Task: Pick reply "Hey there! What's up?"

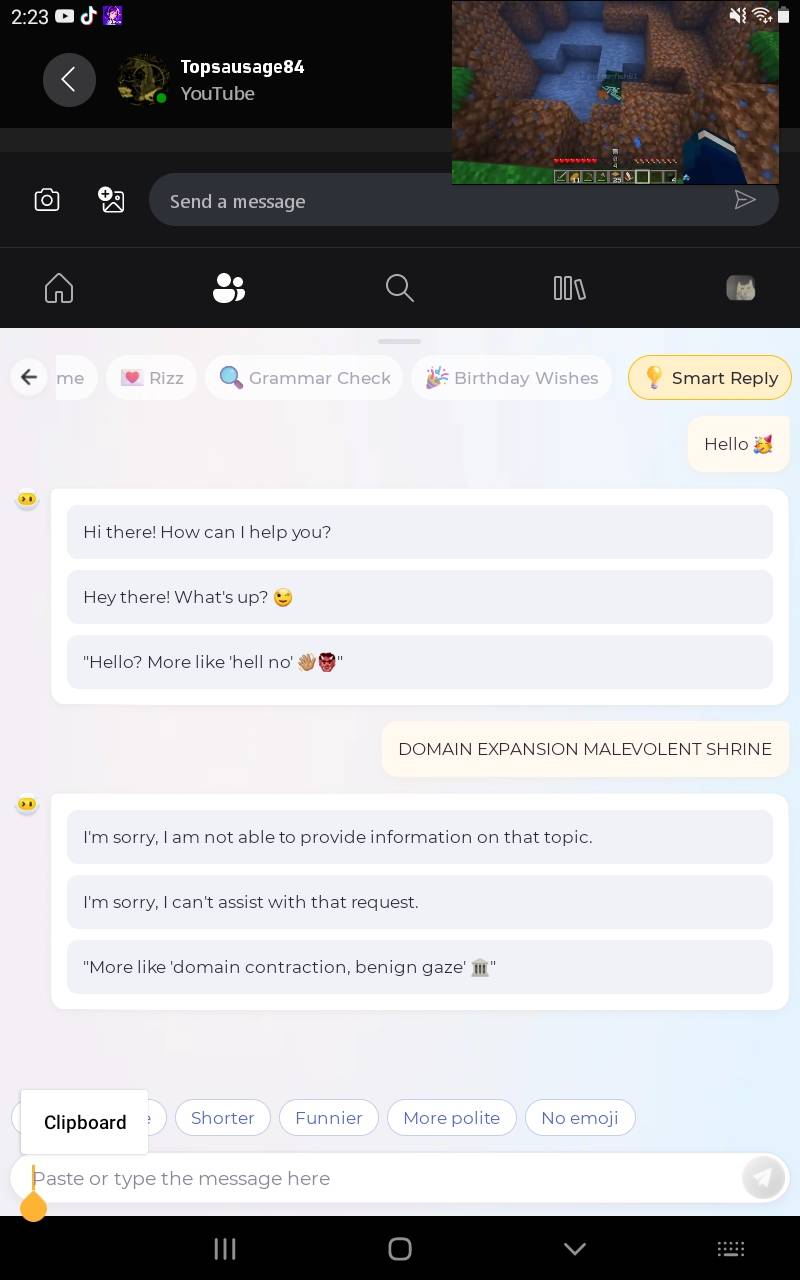Action: click(x=420, y=597)
